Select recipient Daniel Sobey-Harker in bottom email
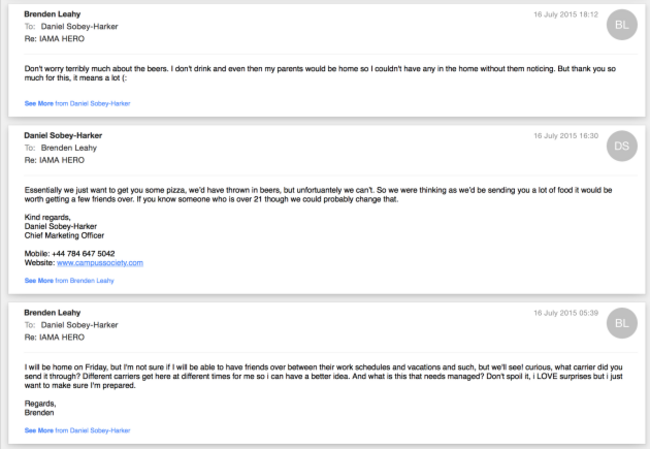 [x=79, y=325]
